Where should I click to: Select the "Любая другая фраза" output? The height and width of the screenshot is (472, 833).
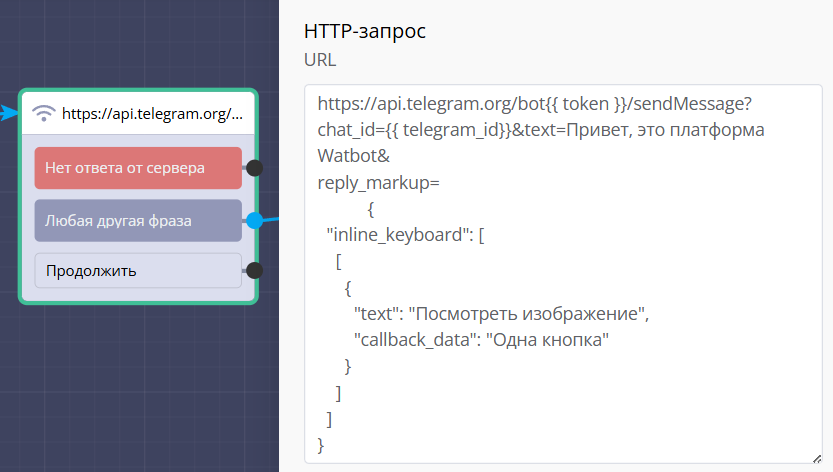(138, 220)
